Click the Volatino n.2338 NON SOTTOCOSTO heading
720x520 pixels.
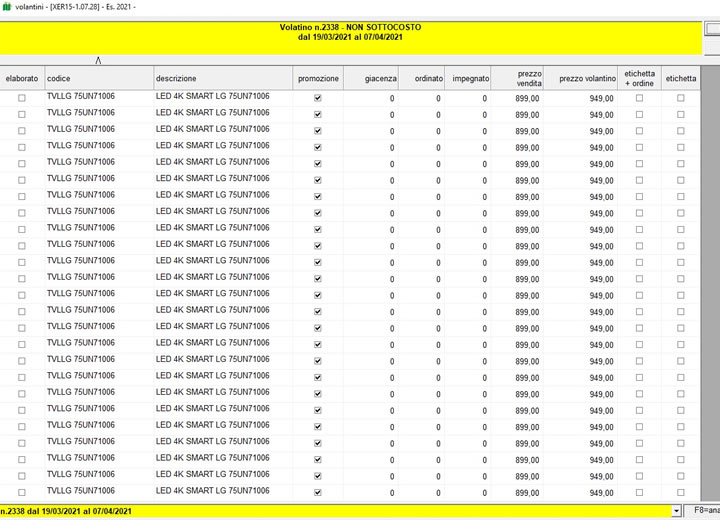tap(350, 27)
